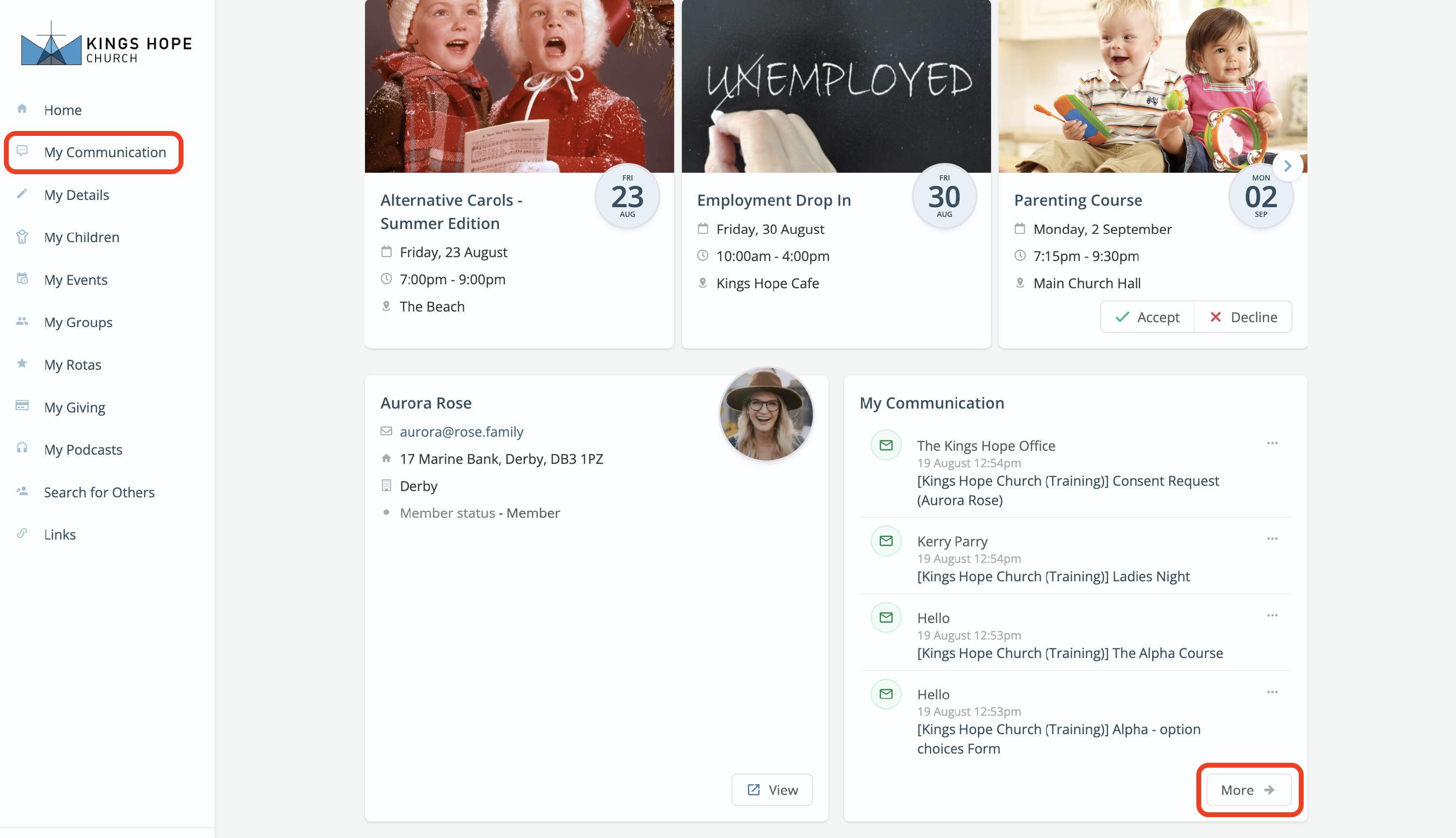Image resolution: width=1456 pixels, height=838 pixels.
Task: Open options menu for Alpha Course message
Action: pyautogui.click(x=1272, y=615)
